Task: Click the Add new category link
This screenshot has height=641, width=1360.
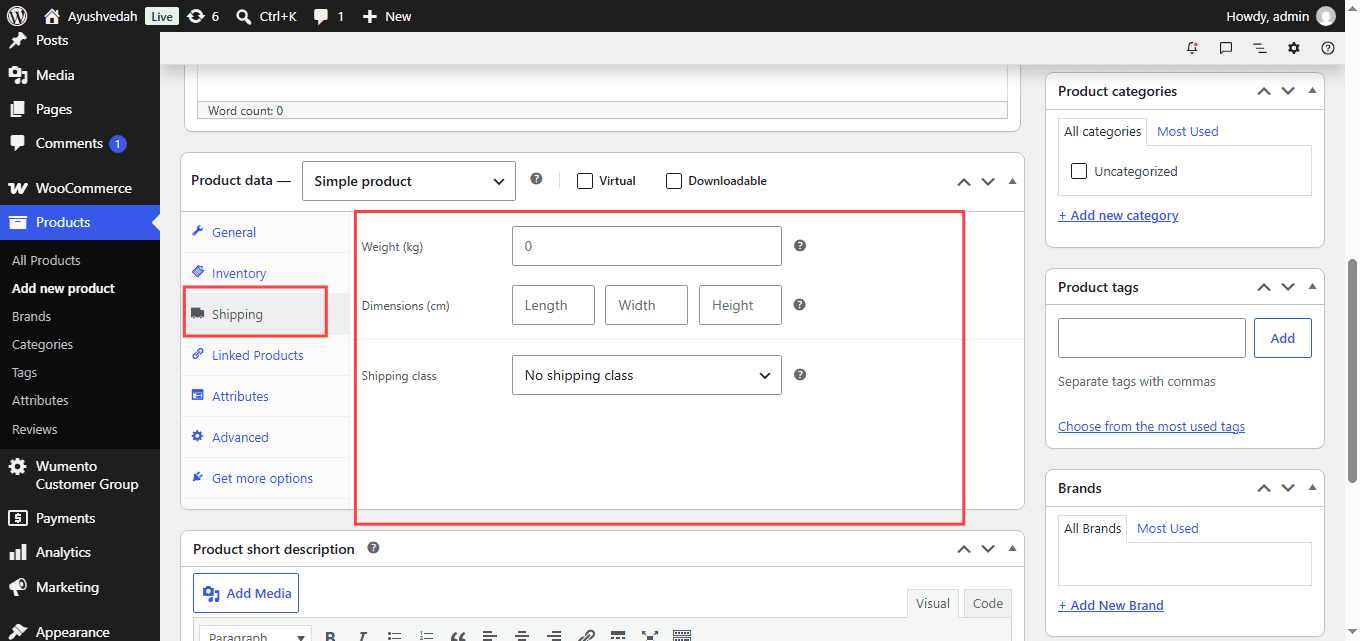Action: pos(1118,215)
